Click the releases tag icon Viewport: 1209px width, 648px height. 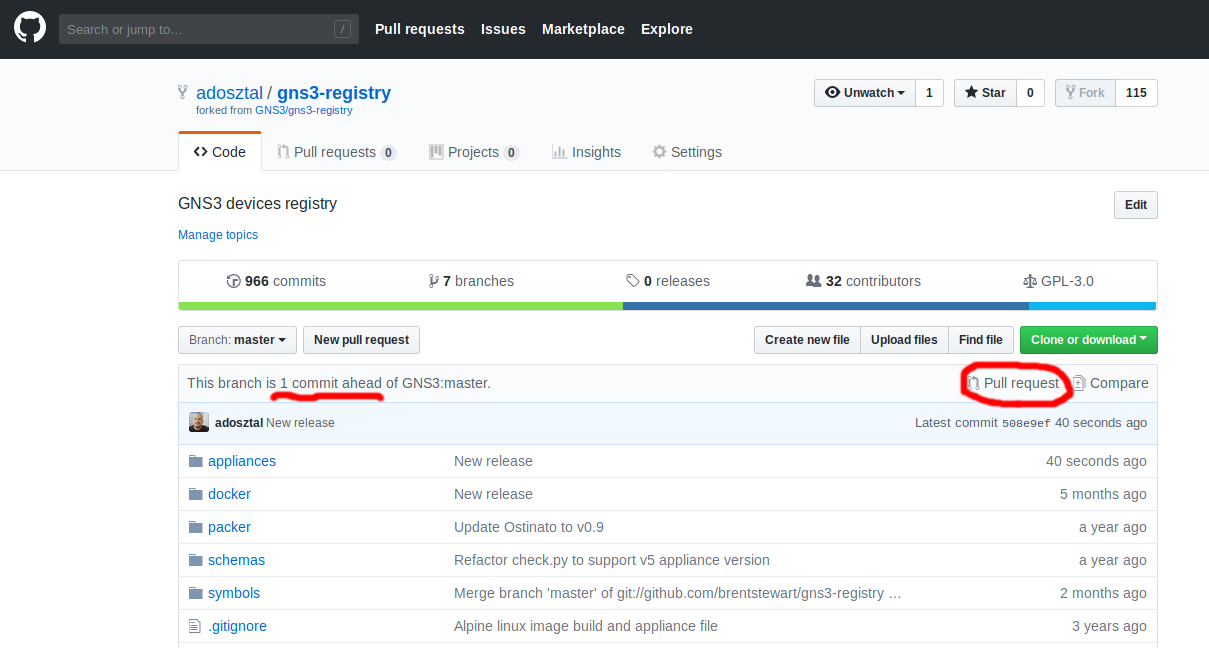[631, 281]
